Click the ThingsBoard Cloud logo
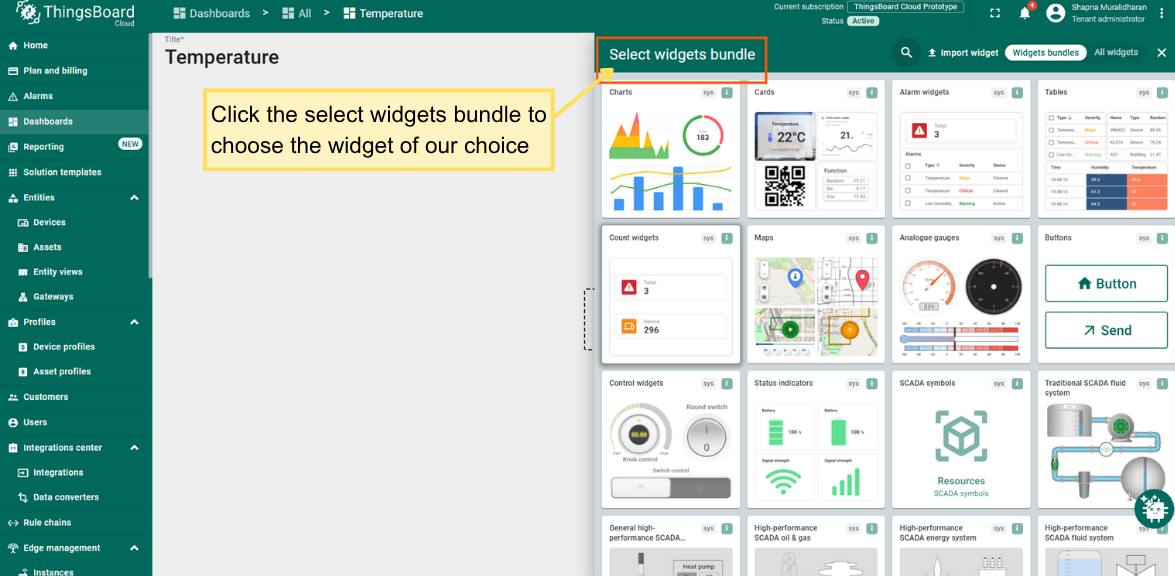1175x576 pixels. point(75,14)
